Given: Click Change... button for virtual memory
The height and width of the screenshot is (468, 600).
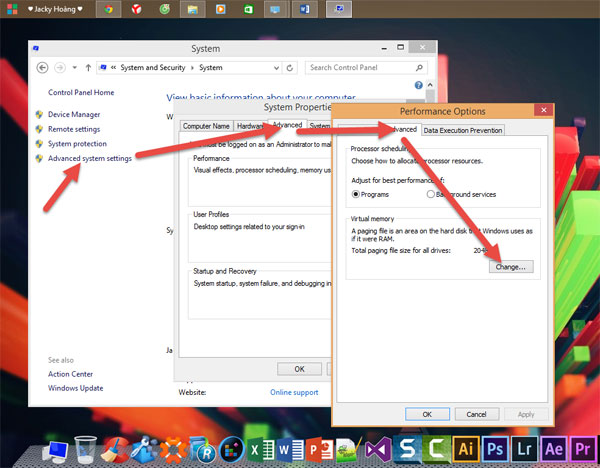Looking at the screenshot, I should tap(511, 267).
